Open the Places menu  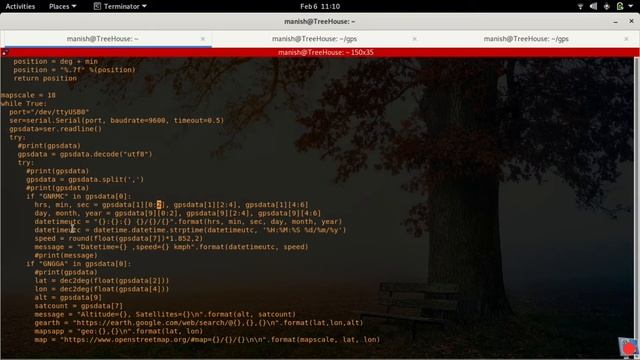pos(62,6)
